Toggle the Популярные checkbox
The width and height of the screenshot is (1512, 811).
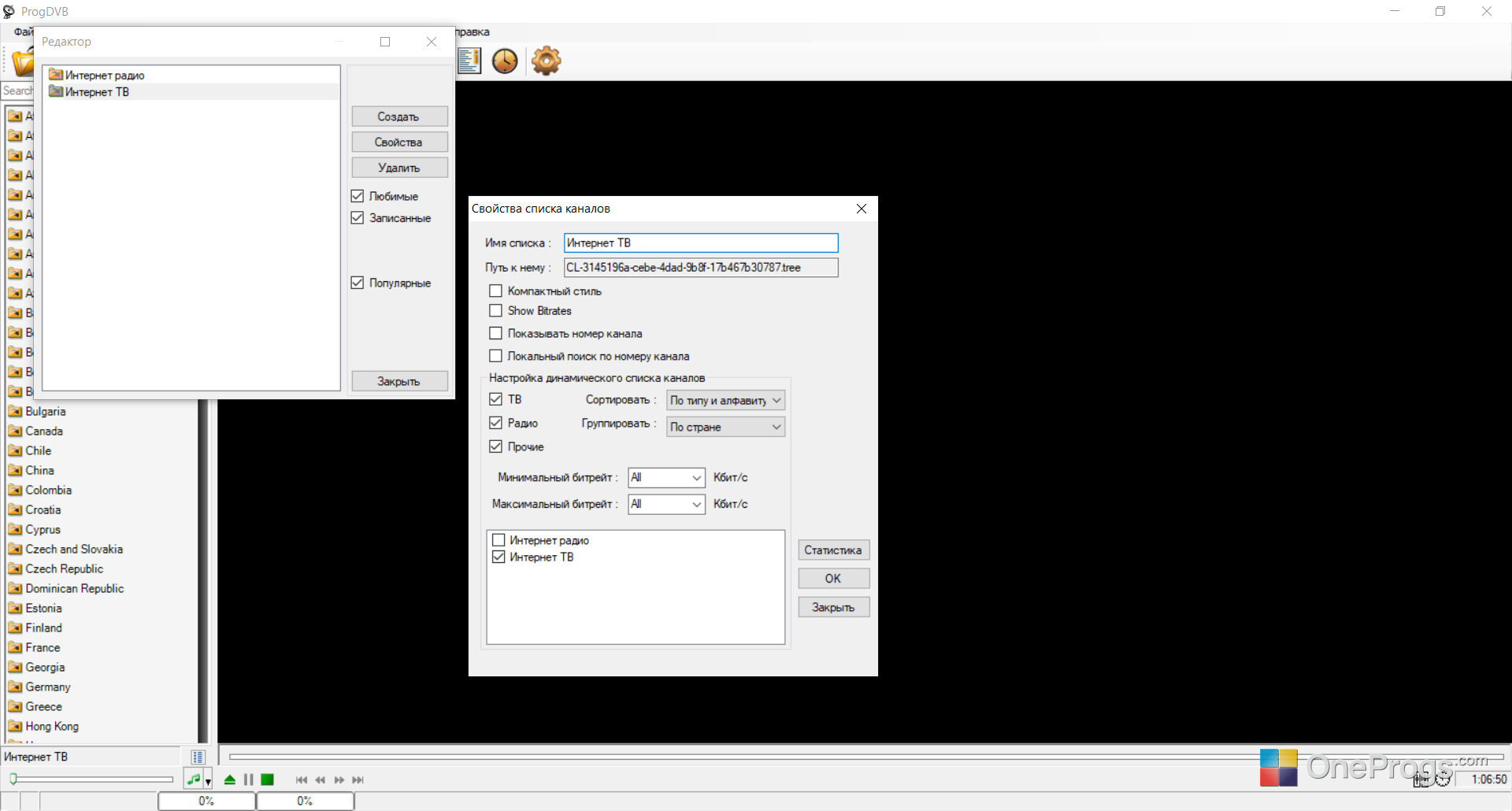point(358,283)
